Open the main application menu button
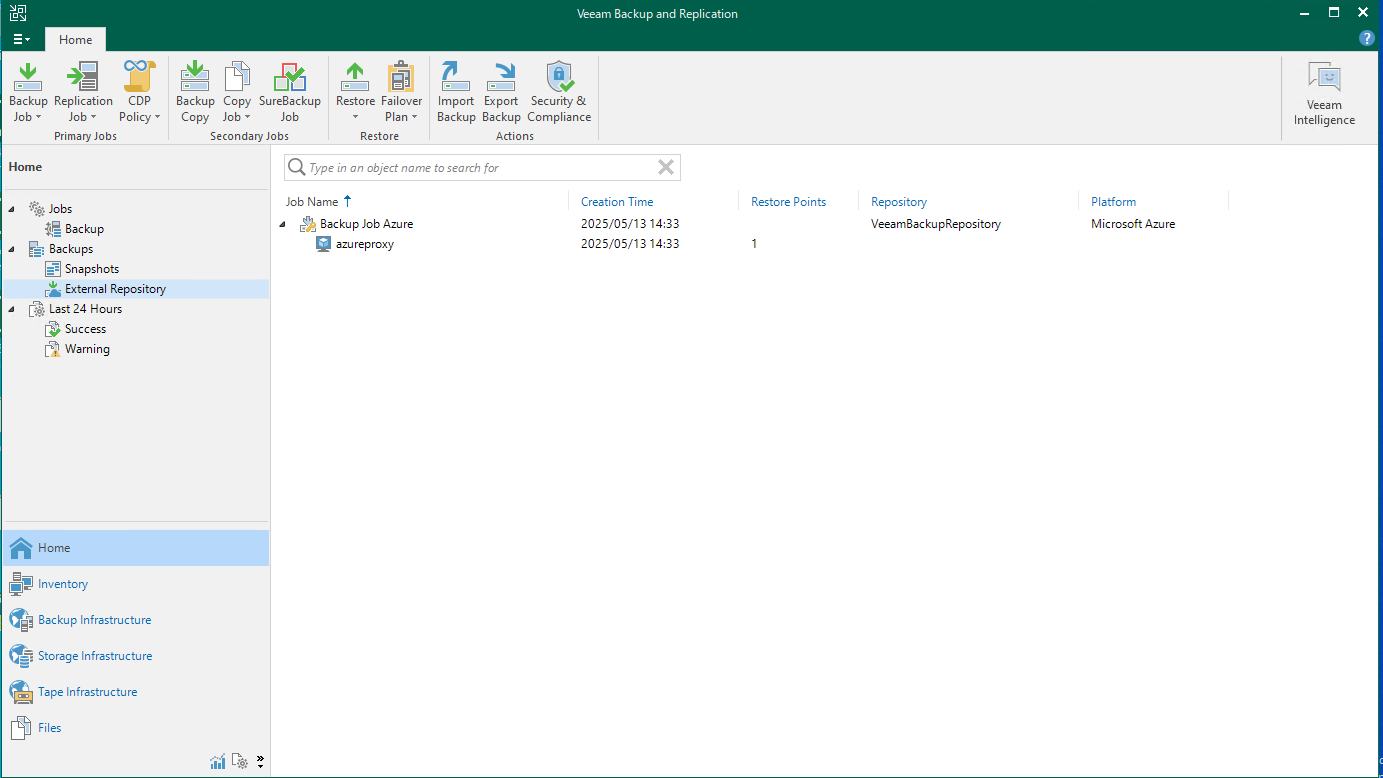Screen dimensions: 1383x778 click(x=21, y=39)
